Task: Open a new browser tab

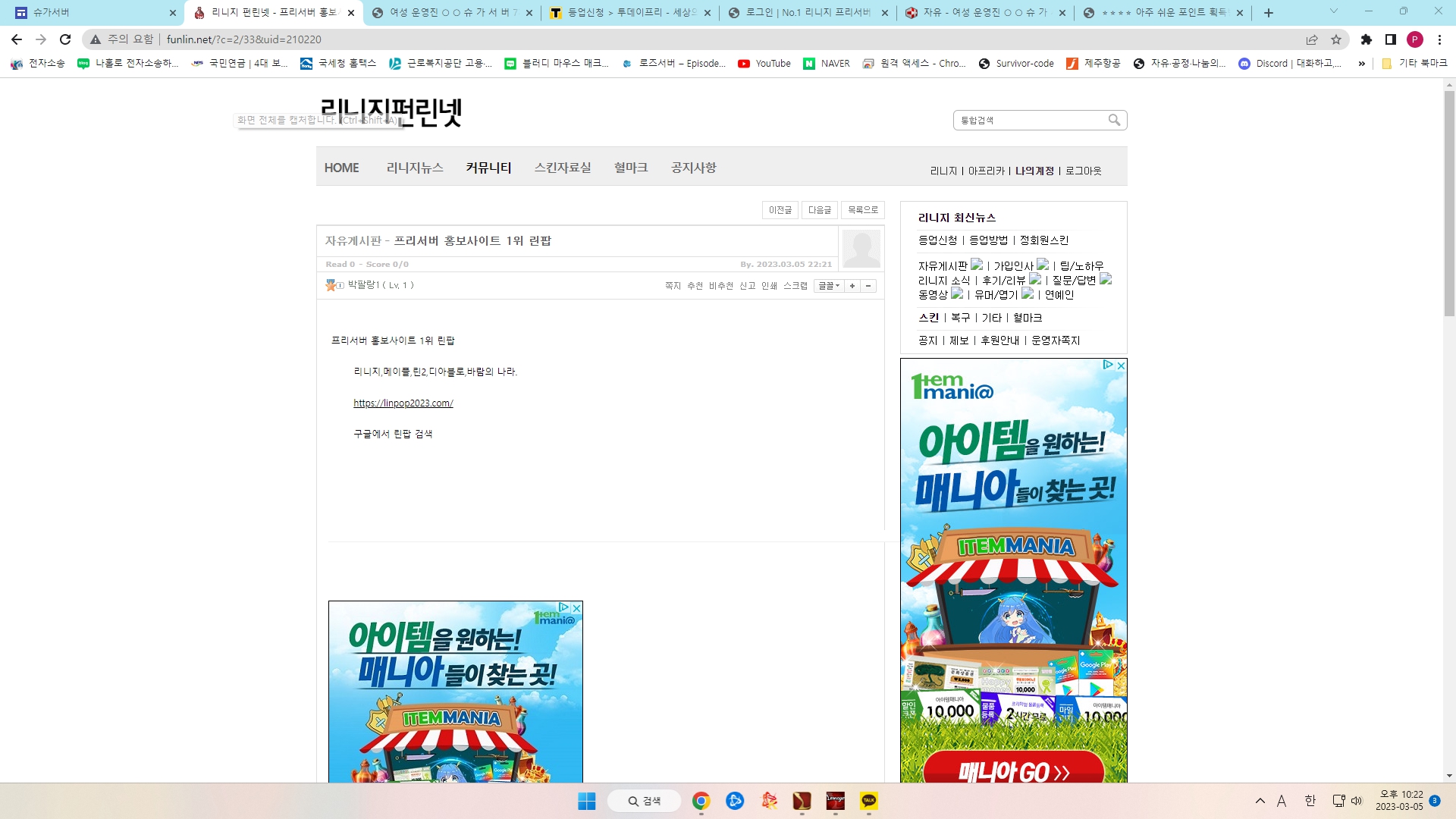Action: (1269, 13)
